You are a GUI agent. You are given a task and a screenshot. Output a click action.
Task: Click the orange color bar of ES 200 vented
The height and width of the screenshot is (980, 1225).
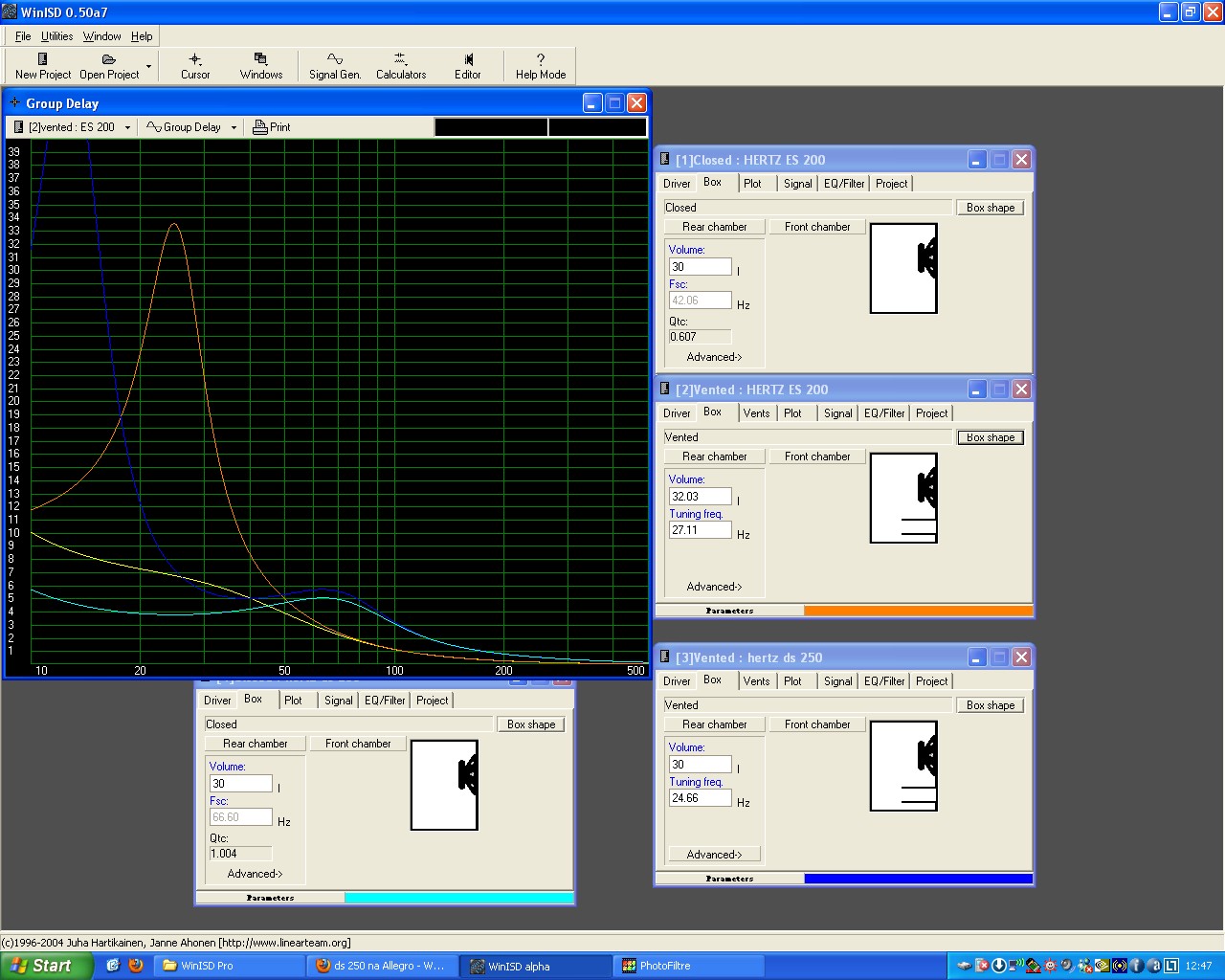point(918,611)
